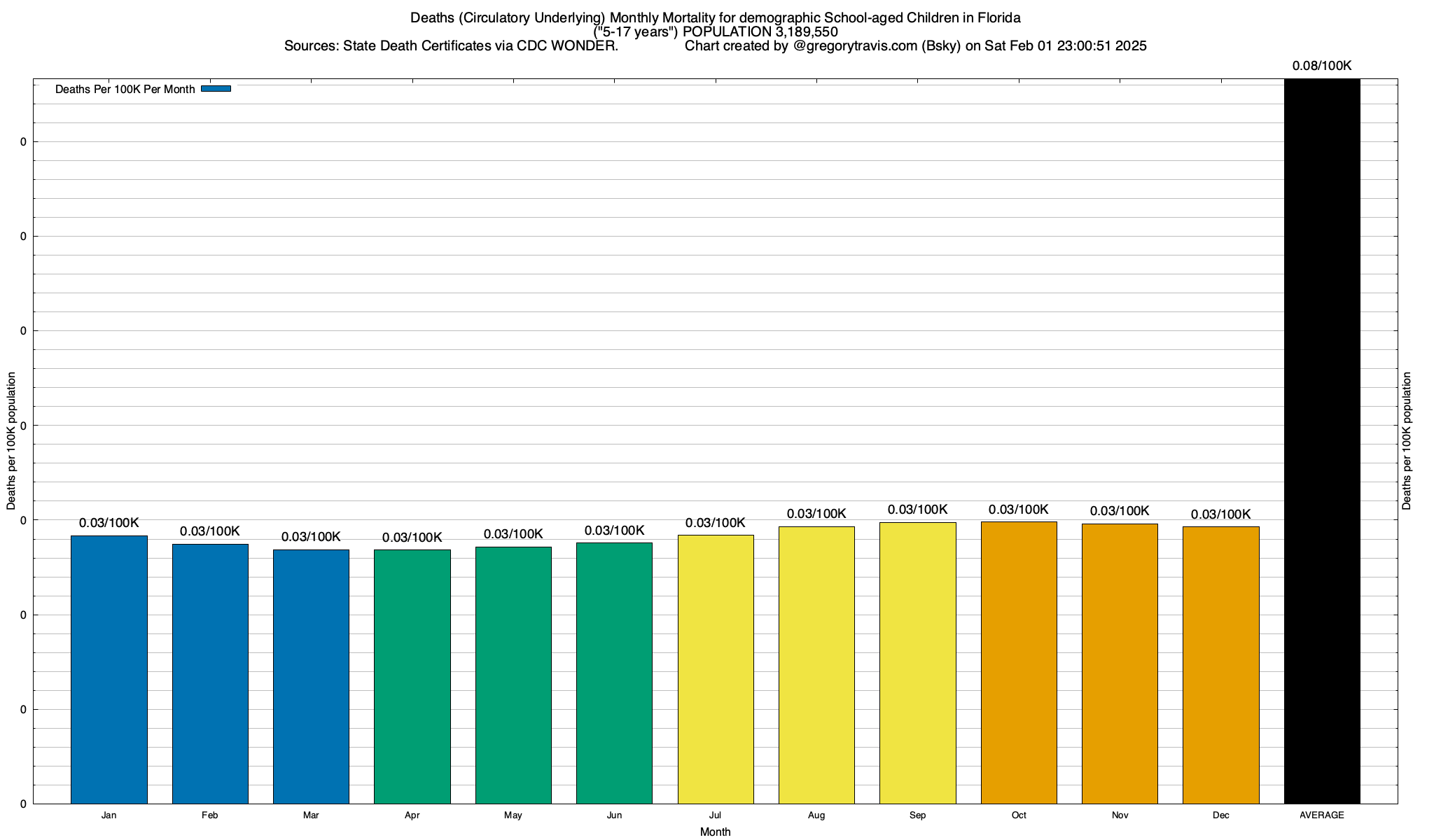Select the yellow Aug bar

coord(816,665)
